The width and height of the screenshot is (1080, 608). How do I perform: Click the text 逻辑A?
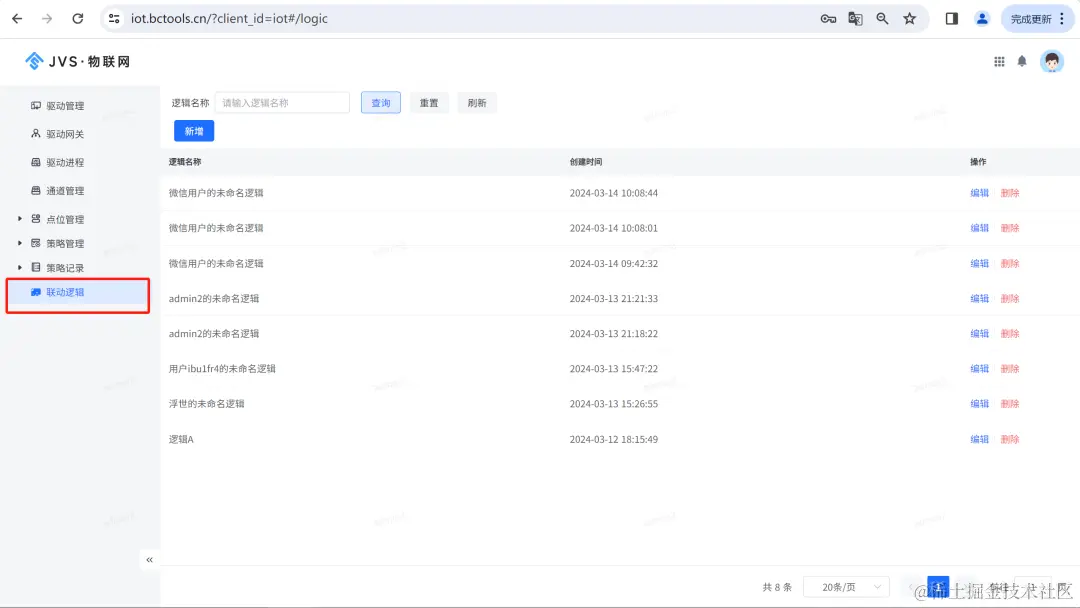coord(181,439)
